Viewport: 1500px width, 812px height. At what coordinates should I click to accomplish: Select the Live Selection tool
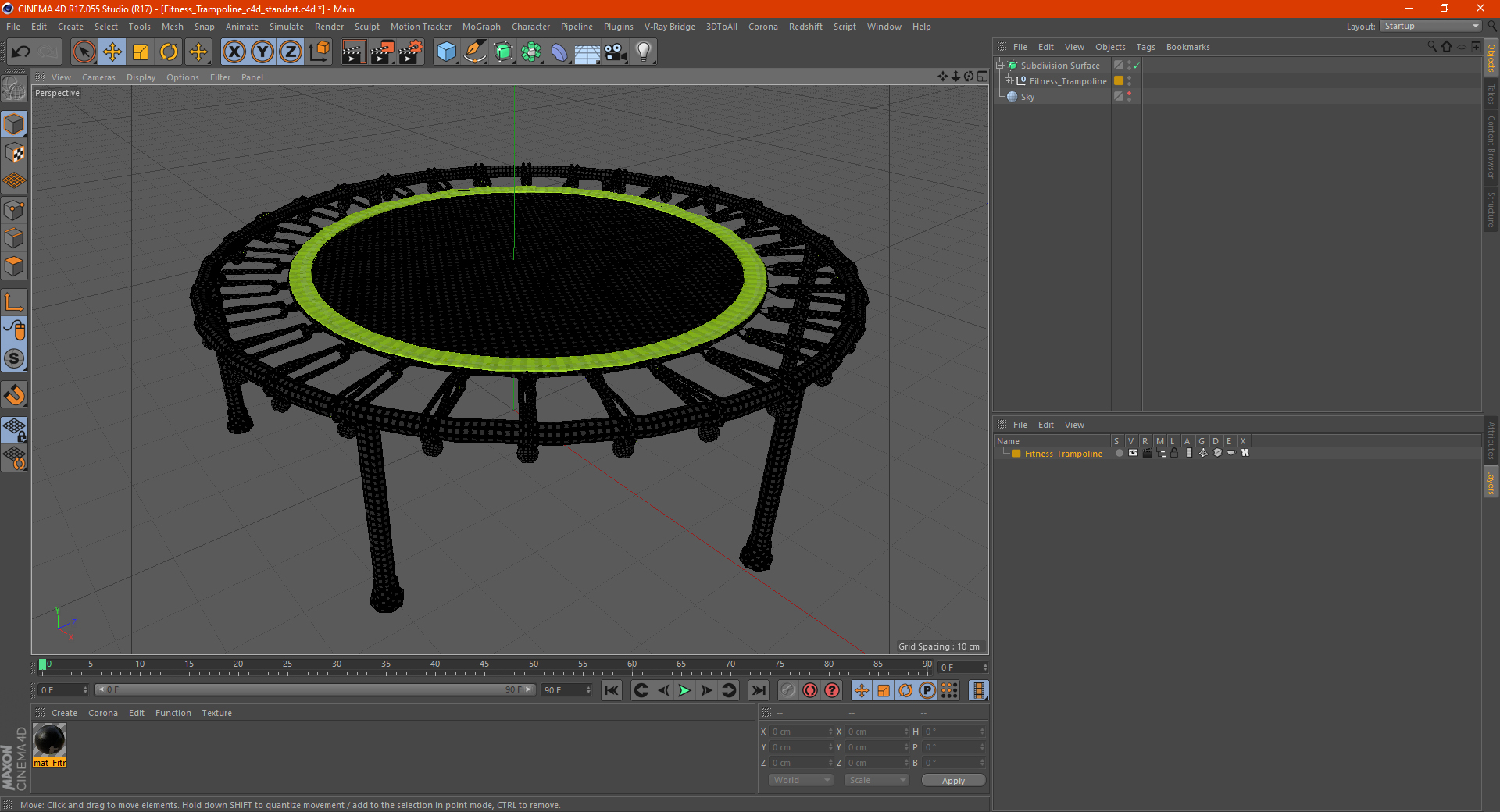click(x=84, y=52)
